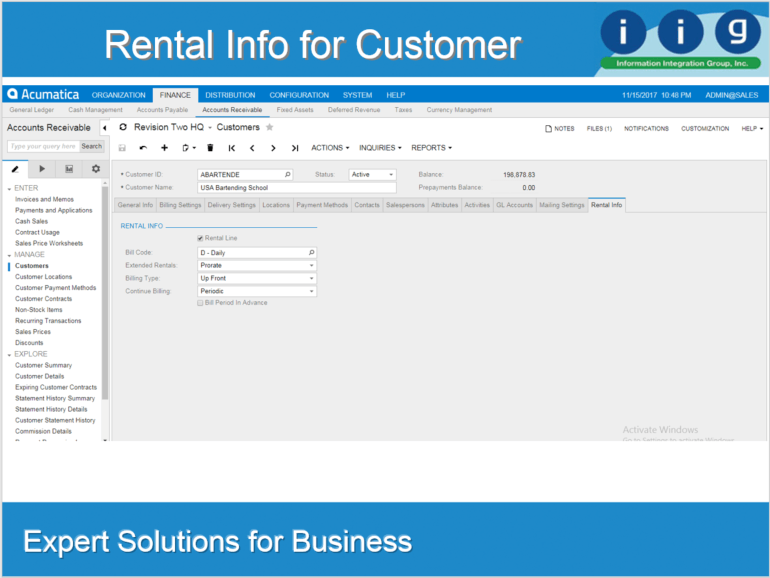The height and width of the screenshot is (578, 770).
Task: Go to next record arrow
Action: point(274,148)
